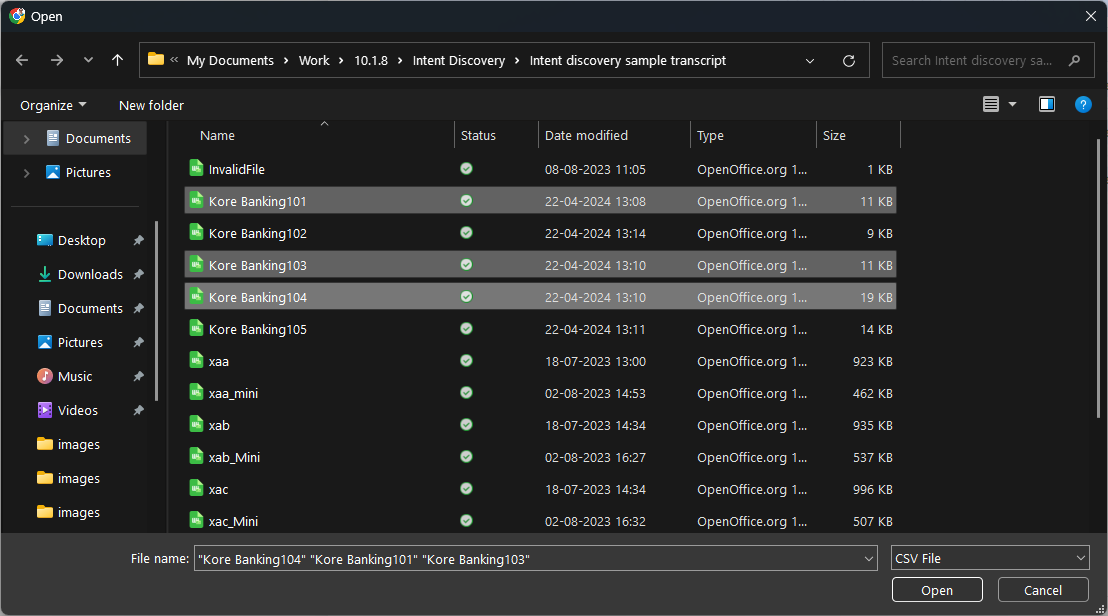This screenshot has height=616, width=1108.
Task: Click the search magnifier icon
Action: pyautogui.click(x=1075, y=60)
